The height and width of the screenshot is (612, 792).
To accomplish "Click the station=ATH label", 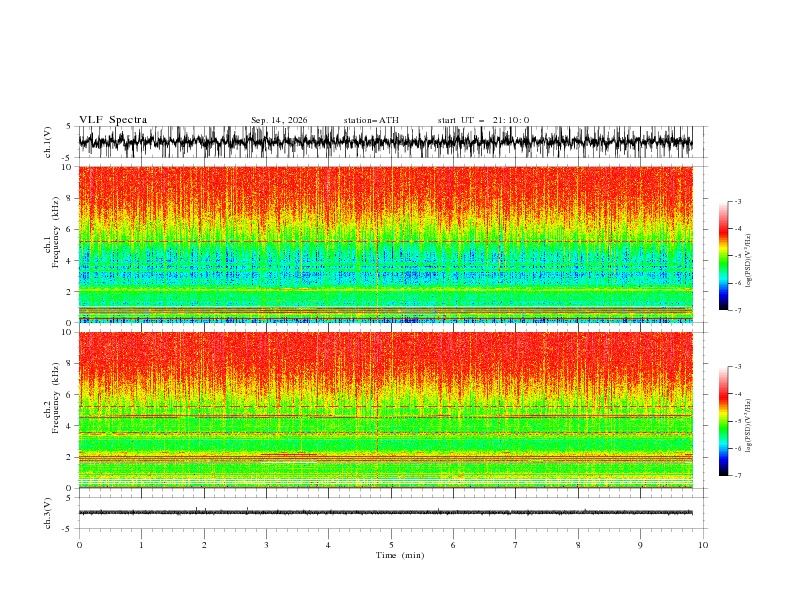I will point(371,120).
